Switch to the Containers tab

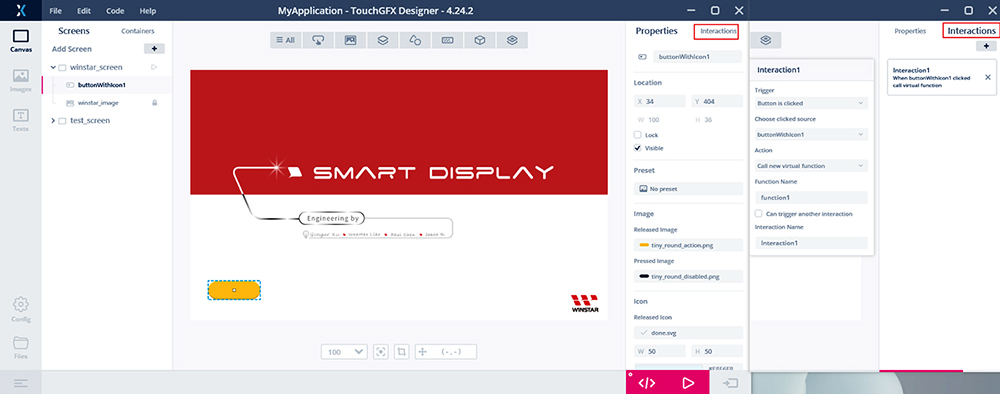138,31
